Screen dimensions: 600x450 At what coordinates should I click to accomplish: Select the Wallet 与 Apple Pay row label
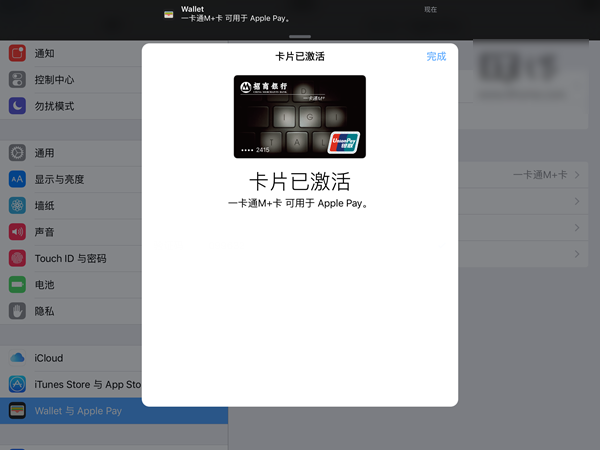pyautogui.click(x=78, y=411)
